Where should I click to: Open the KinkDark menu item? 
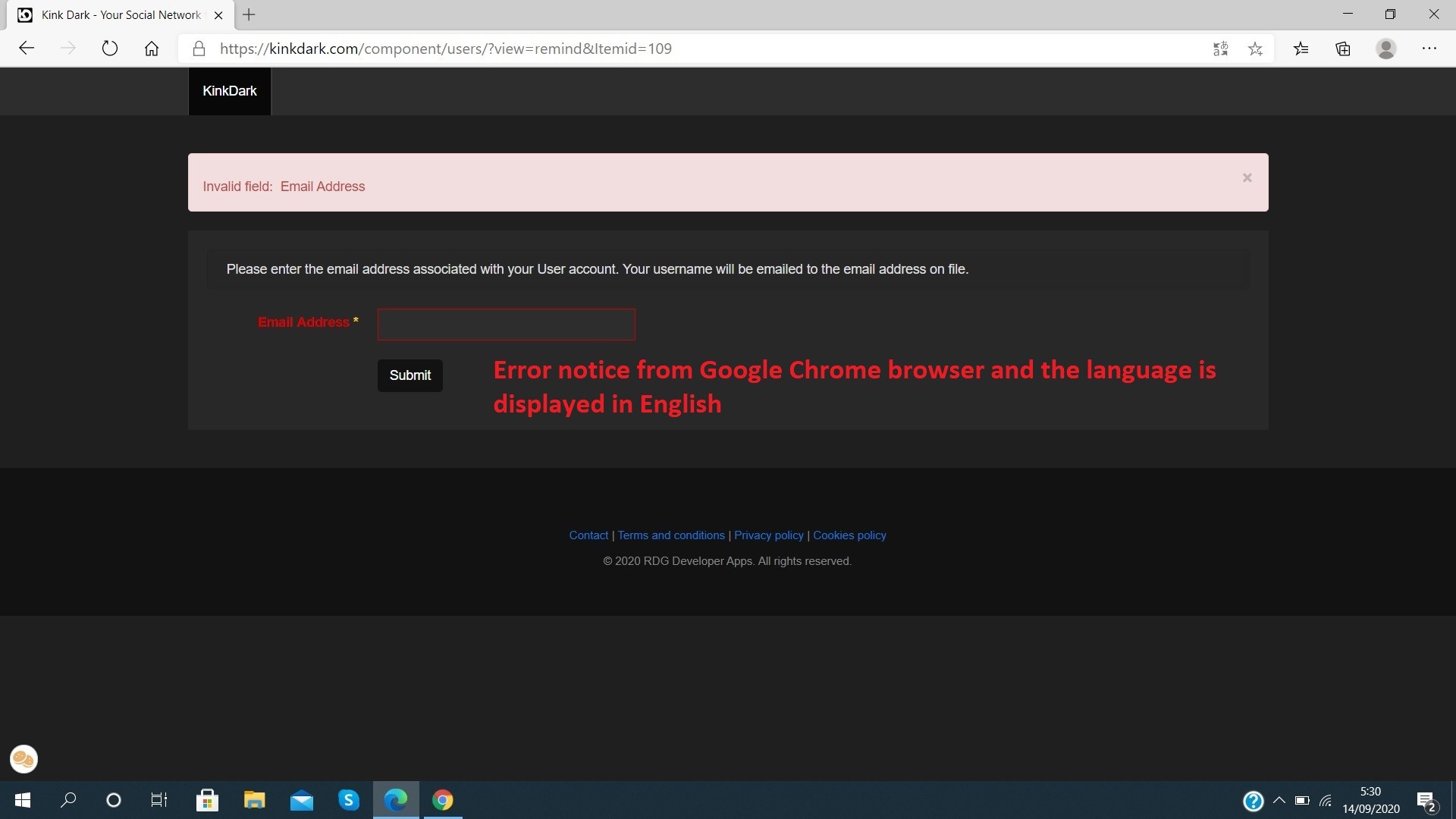coord(229,91)
